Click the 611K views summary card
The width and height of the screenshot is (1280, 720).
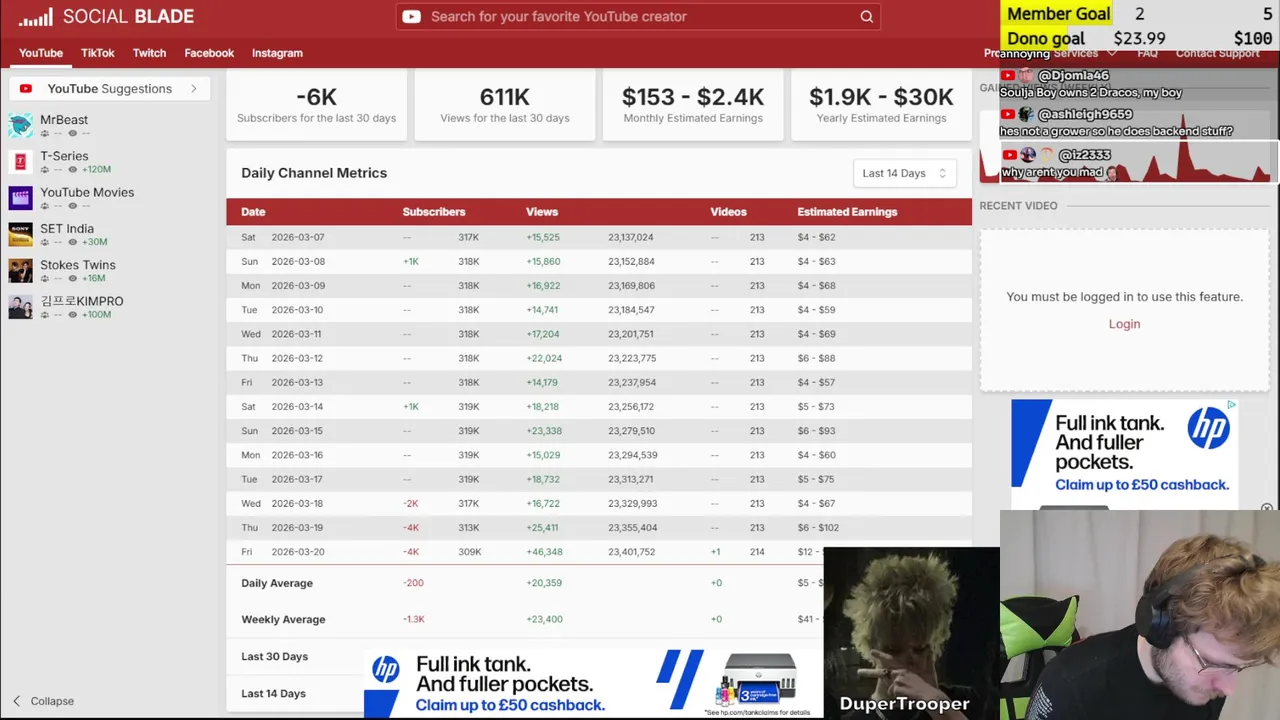[x=505, y=104]
